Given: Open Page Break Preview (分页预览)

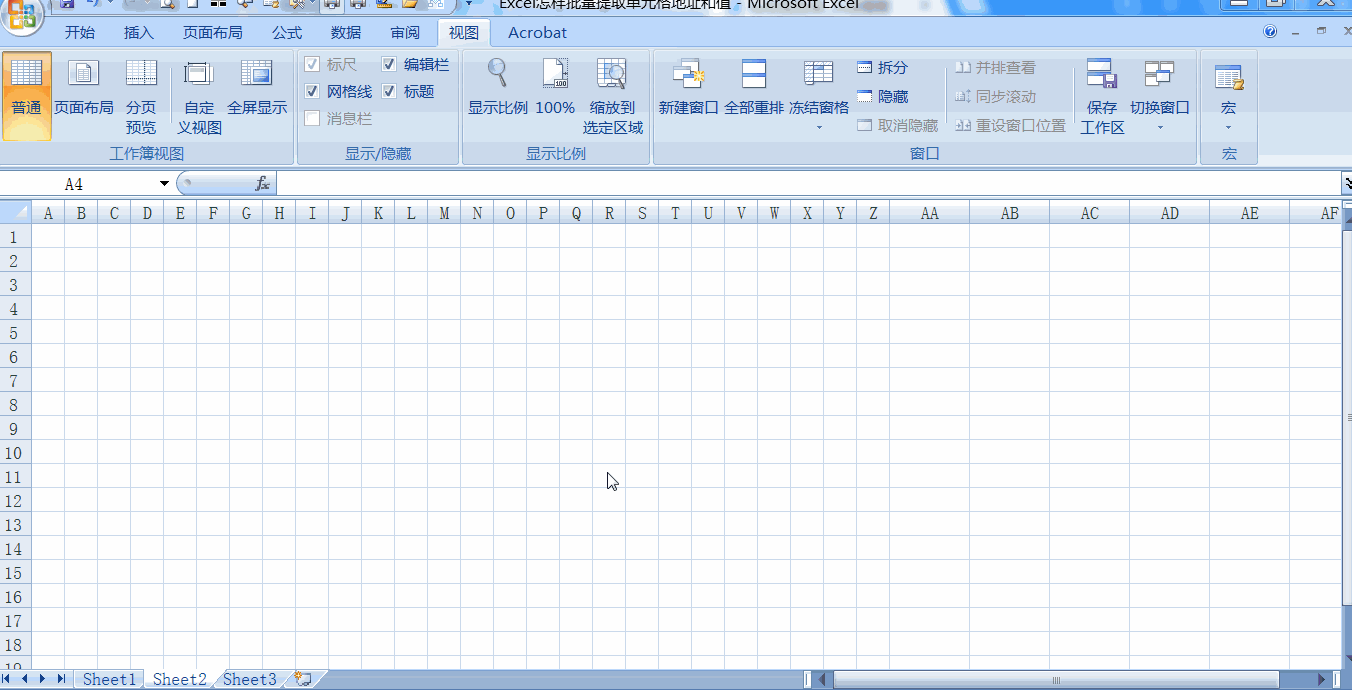Looking at the screenshot, I should tap(141, 96).
